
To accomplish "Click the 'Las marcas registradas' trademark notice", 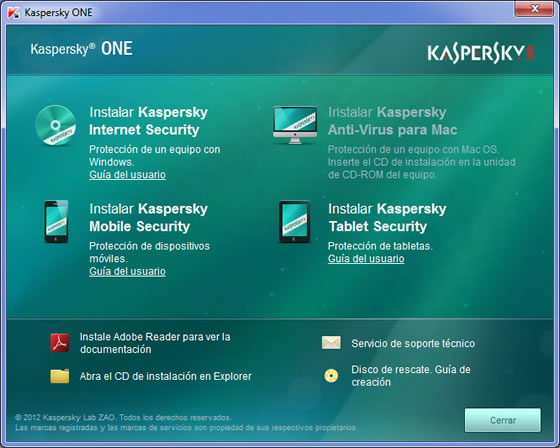I will [x=186, y=428].
